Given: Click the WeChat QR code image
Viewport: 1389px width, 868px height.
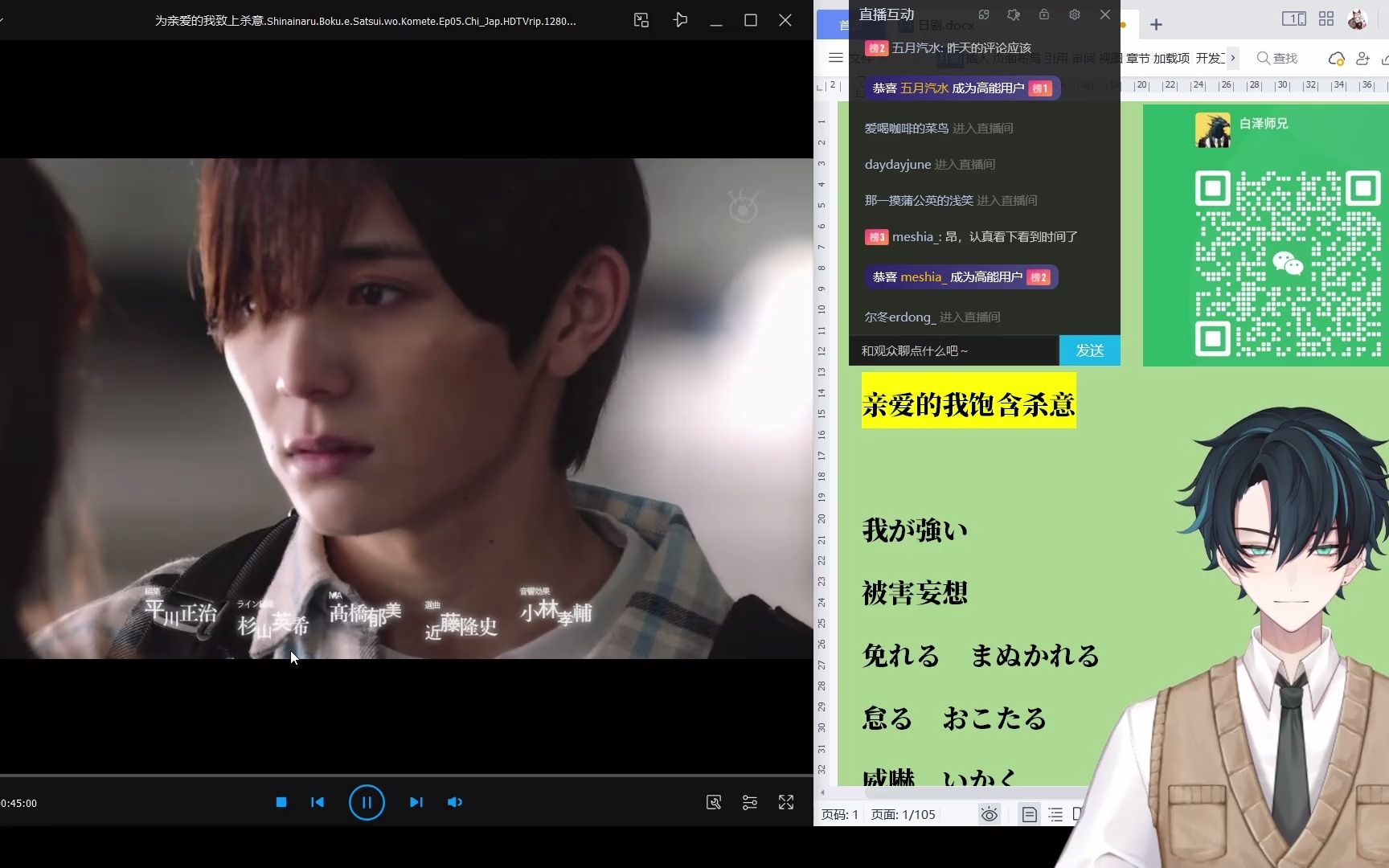Looking at the screenshot, I should 1288,264.
